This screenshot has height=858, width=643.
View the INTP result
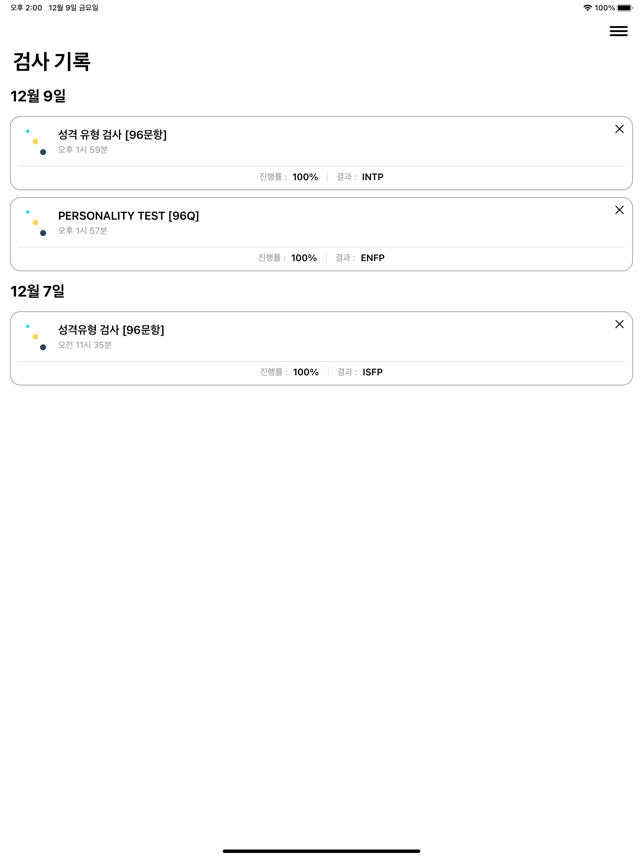click(x=372, y=177)
